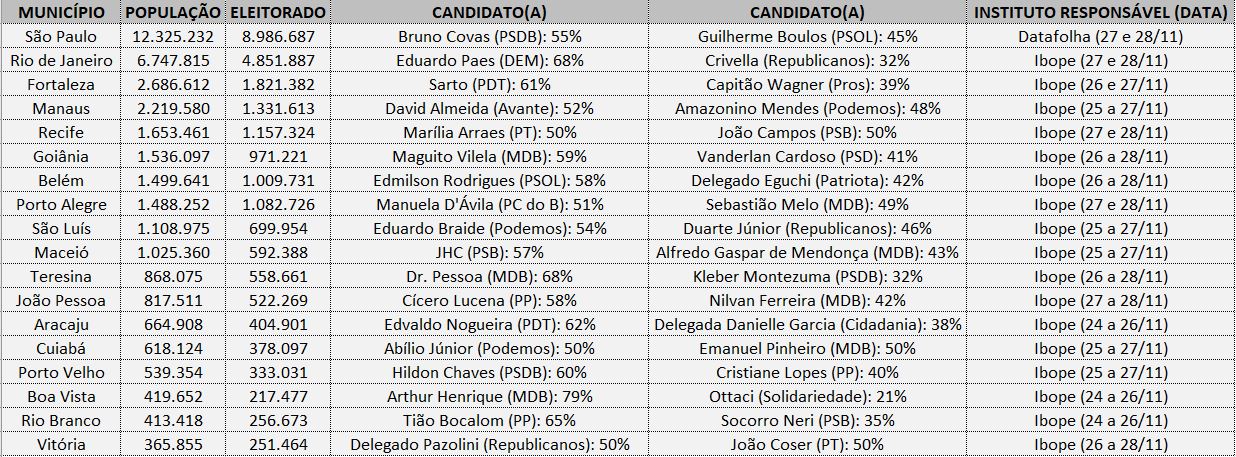Viewport: 1236px width, 457px height.
Task: Select the Bruno Covas (PSDB) 55% cell
Action: pyautogui.click(x=489, y=36)
